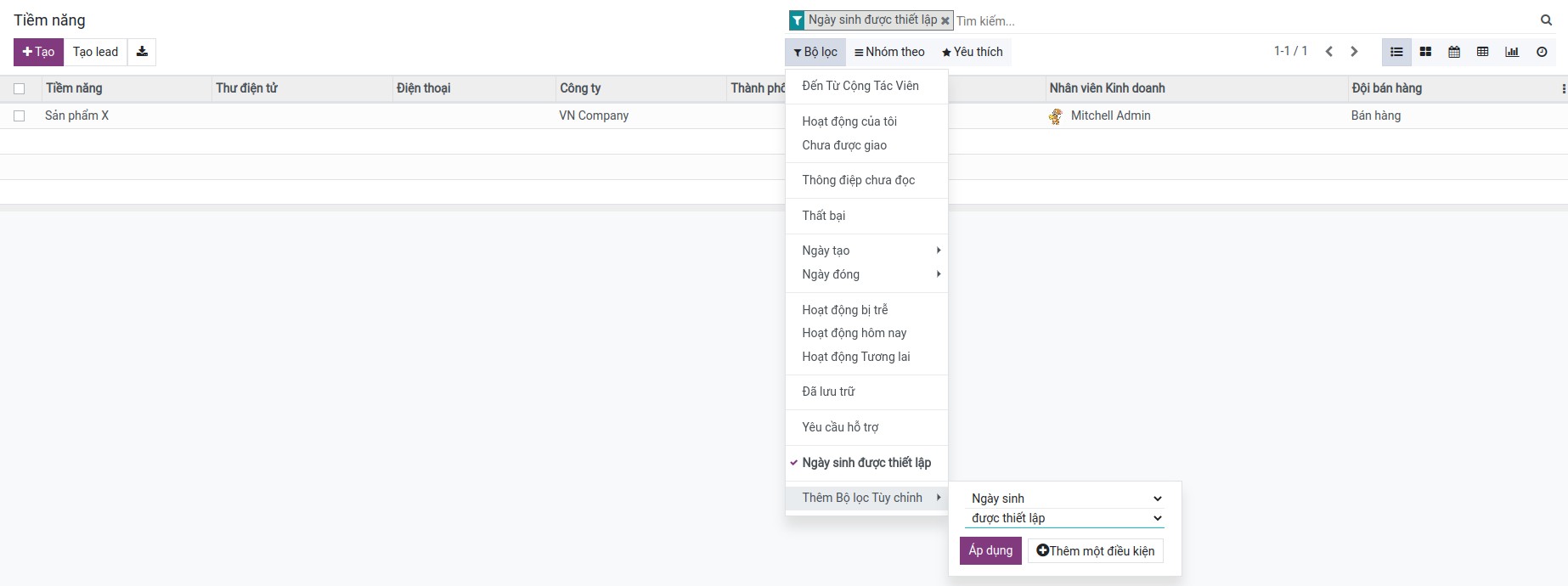Open the 'được thiết lập' operator dropdown
The image size is (1568, 586).
point(1064,518)
